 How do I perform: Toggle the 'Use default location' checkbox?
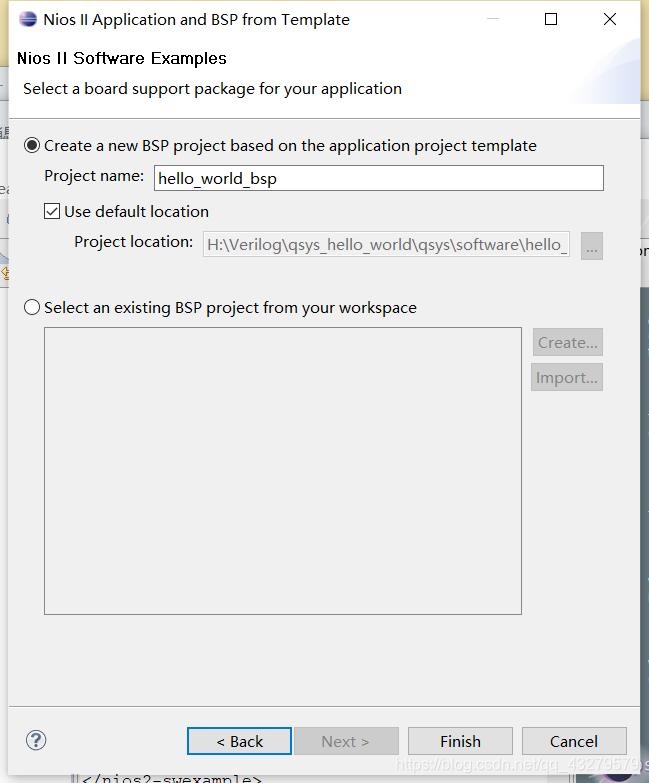point(52,211)
